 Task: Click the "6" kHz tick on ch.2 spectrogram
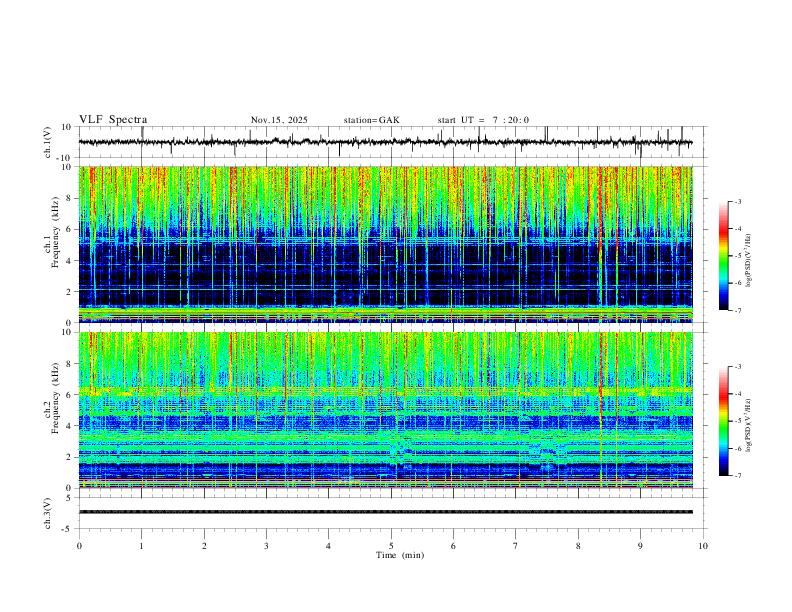[69, 395]
